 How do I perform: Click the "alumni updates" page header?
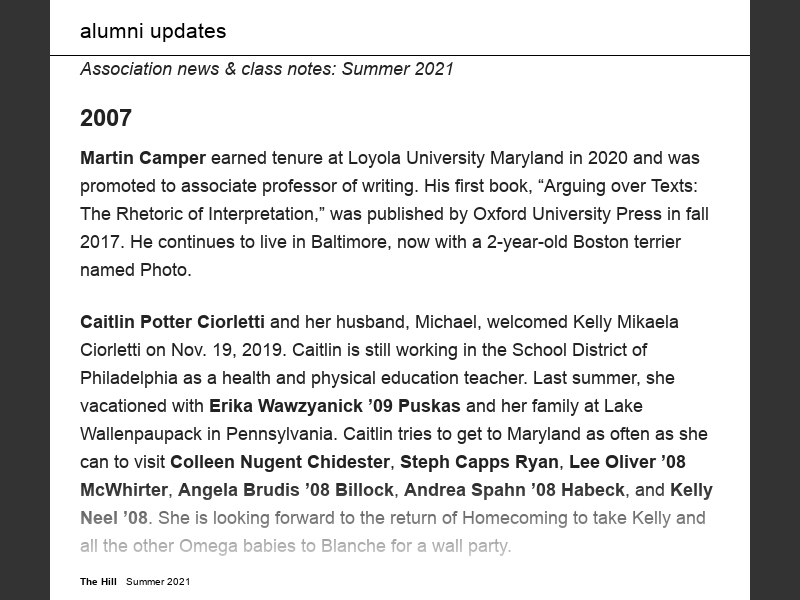tap(153, 31)
